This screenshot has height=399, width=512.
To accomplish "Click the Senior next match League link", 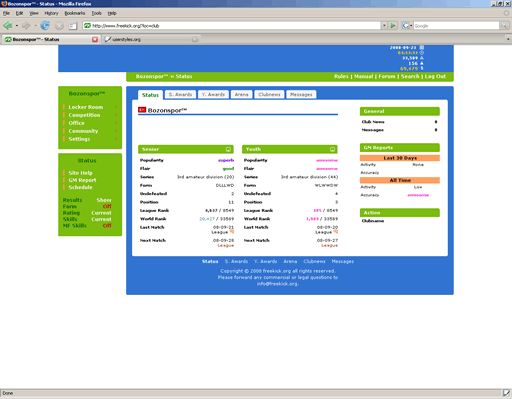I will click(226, 245).
